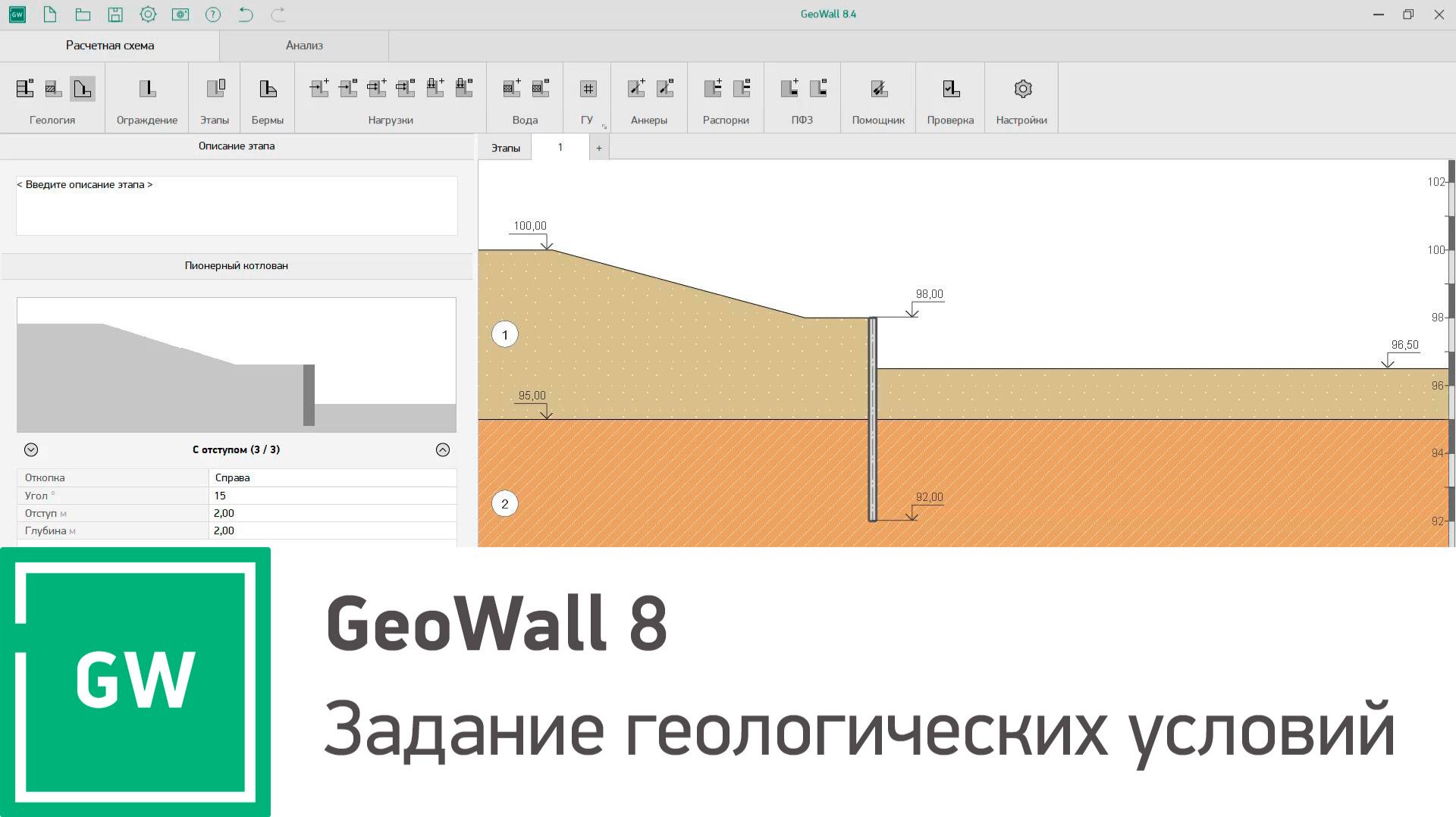The image size is (1456, 817).
Task: Open an existing project folder
Action: tap(83, 14)
